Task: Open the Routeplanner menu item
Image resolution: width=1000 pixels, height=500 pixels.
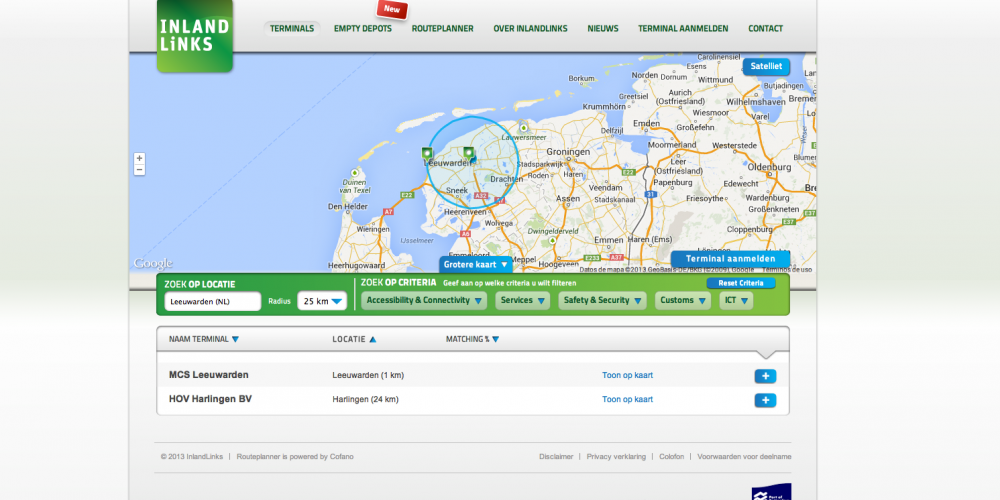Action: coord(442,29)
